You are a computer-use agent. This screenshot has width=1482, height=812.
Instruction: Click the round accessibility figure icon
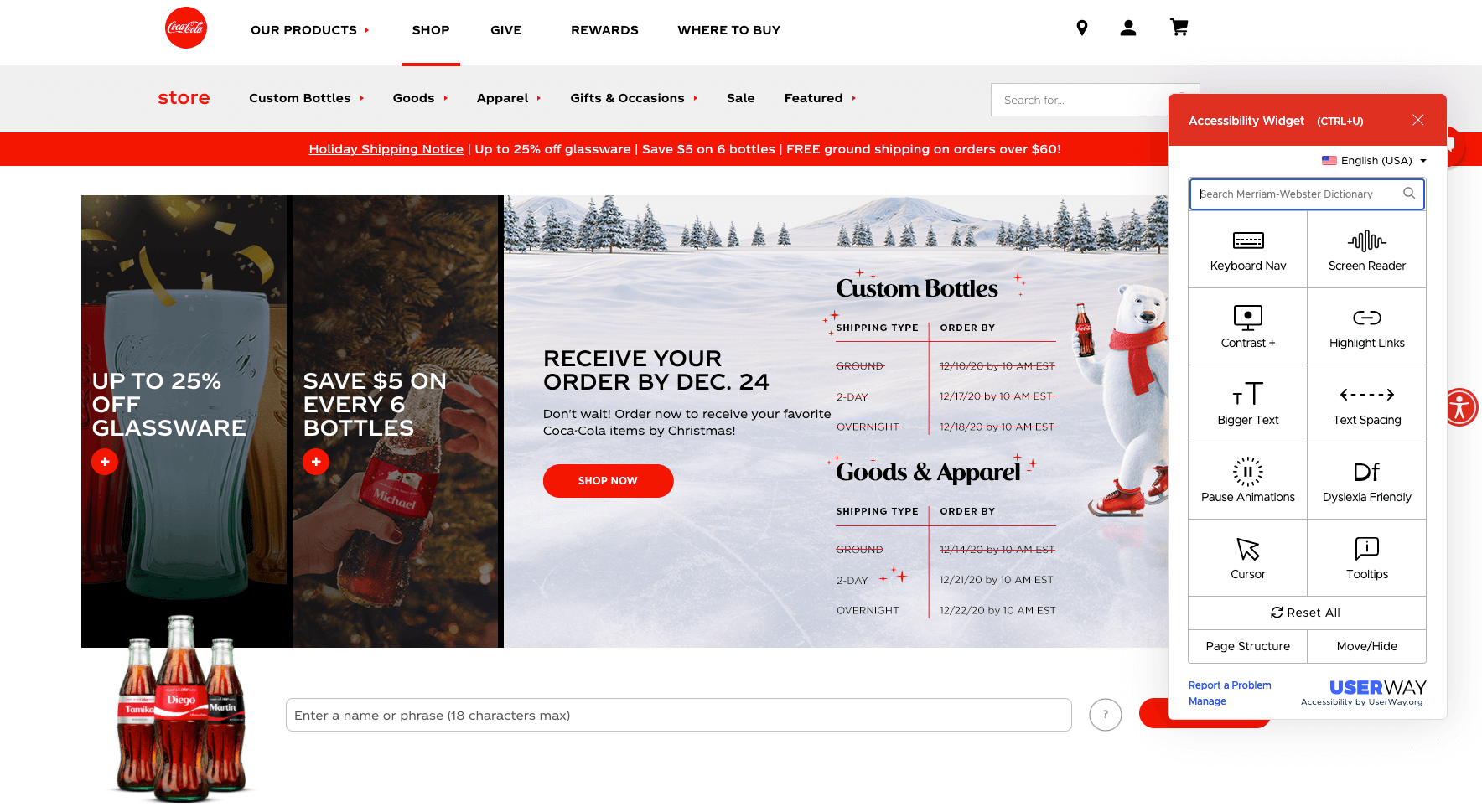[x=1460, y=407]
